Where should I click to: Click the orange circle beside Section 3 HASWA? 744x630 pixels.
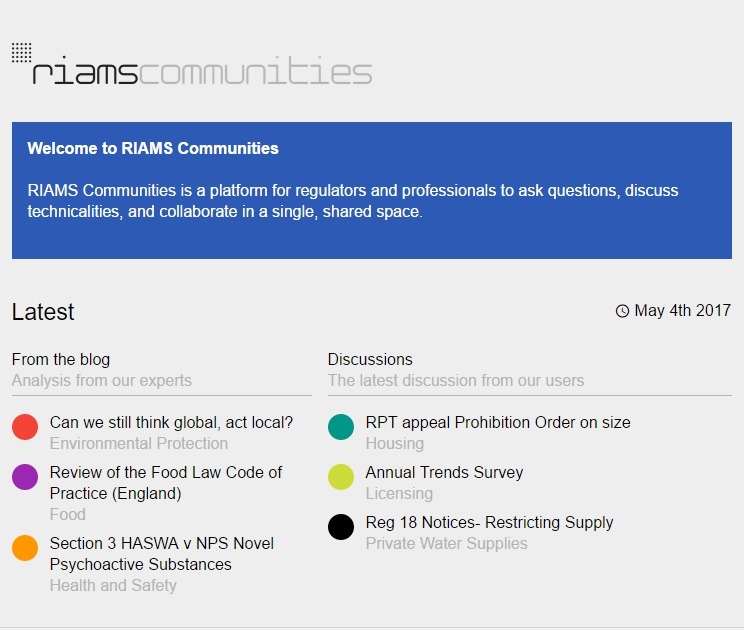(25, 548)
